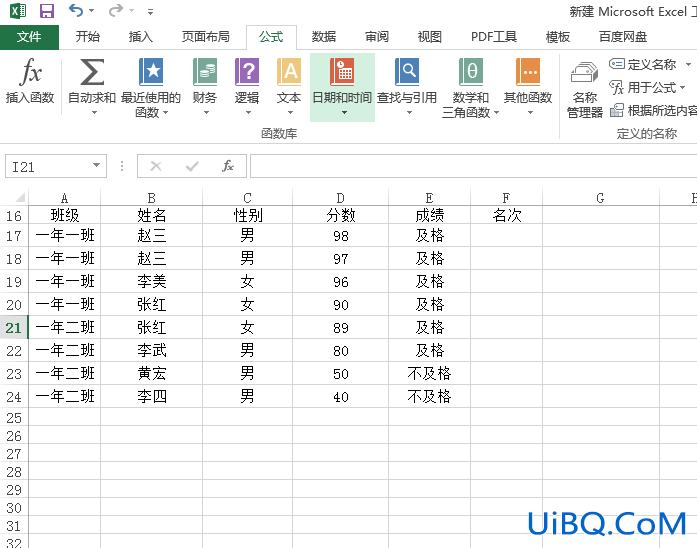Select the cell with score 96
Image resolution: width=697 pixels, height=548 pixels.
pos(340,281)
